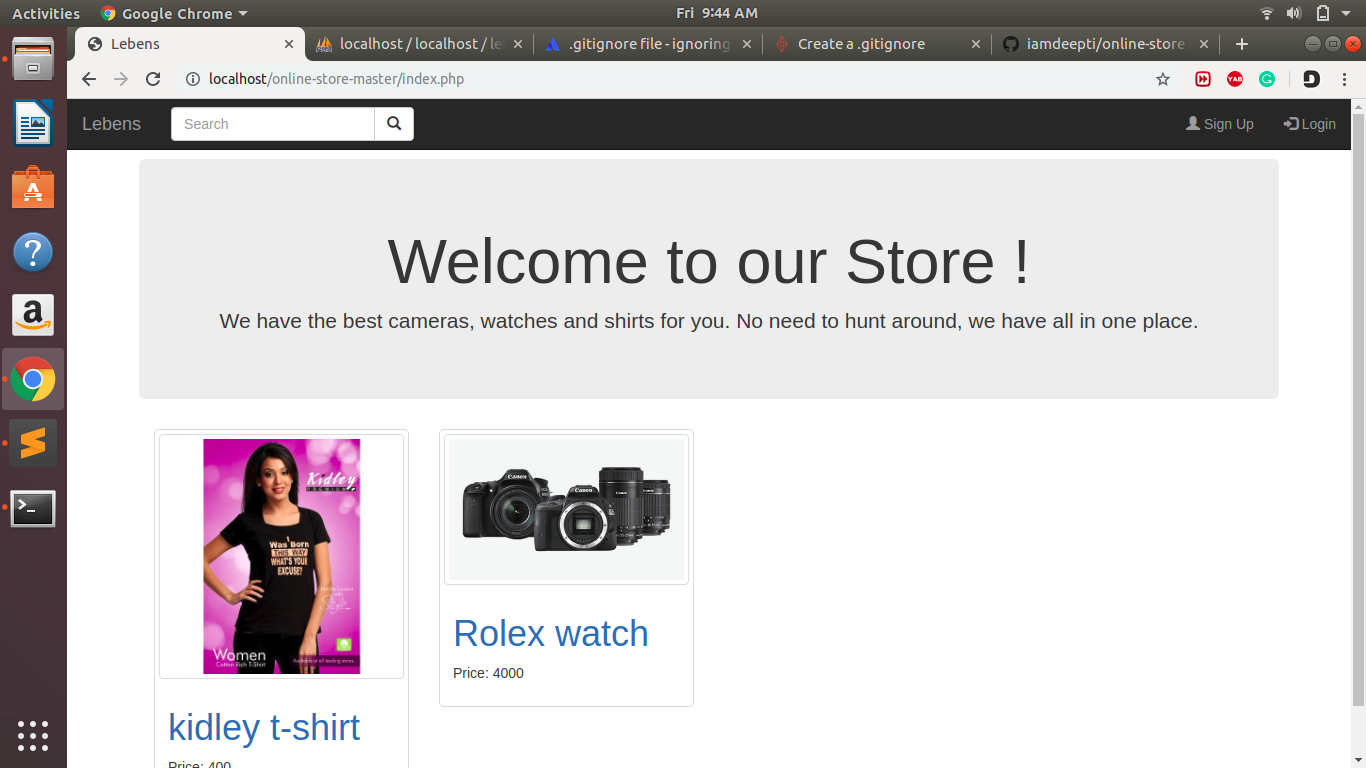
Task: Click into the Search input field
Action: coord(273,124)
